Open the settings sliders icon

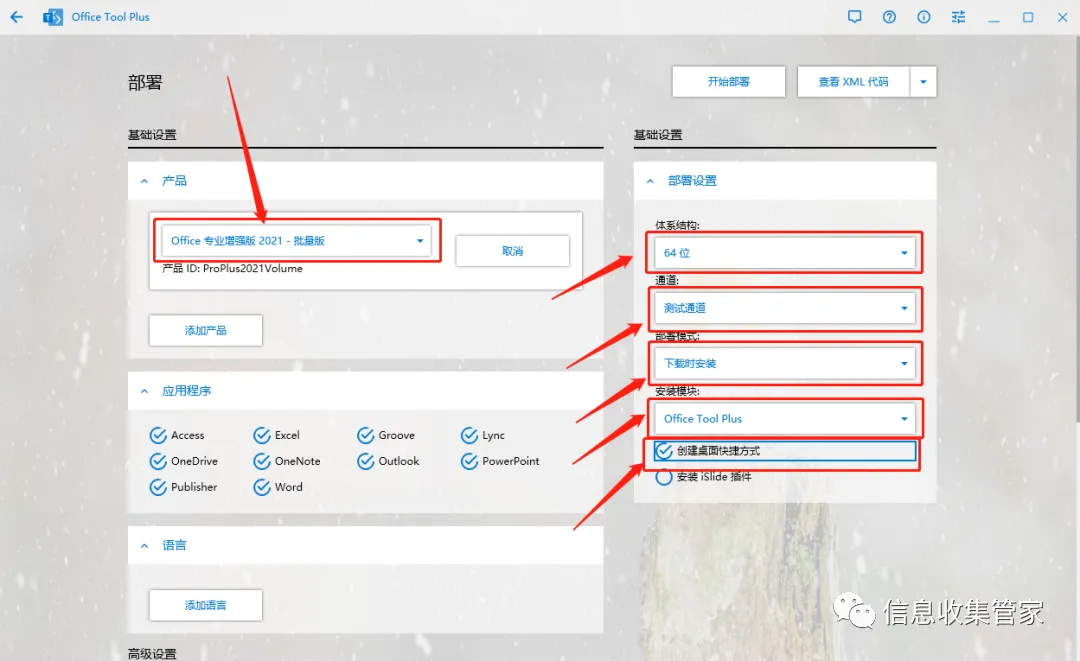click(x=958, y=17)
